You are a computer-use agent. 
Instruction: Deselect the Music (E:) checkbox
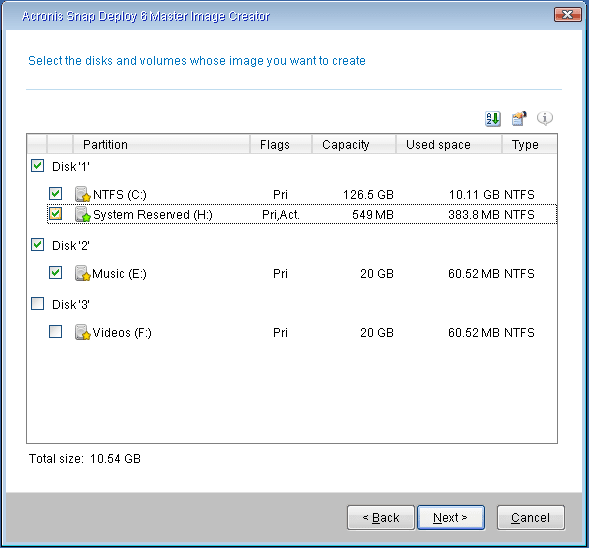[56, 273]
